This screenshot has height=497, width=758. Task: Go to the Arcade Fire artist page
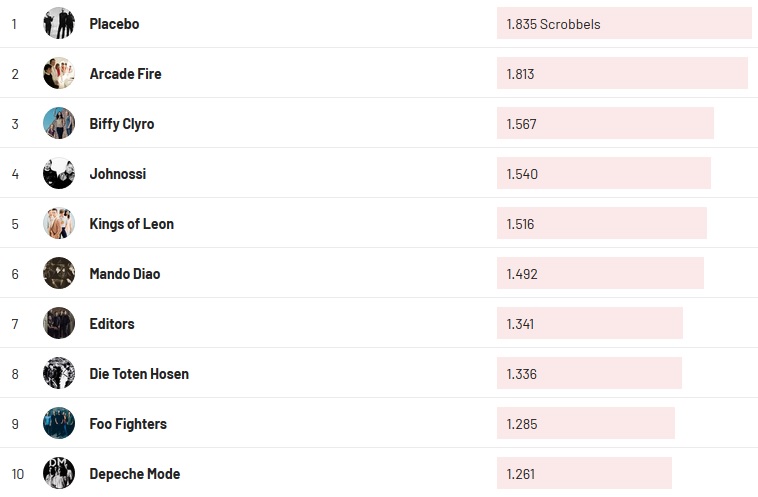(125, 73)
